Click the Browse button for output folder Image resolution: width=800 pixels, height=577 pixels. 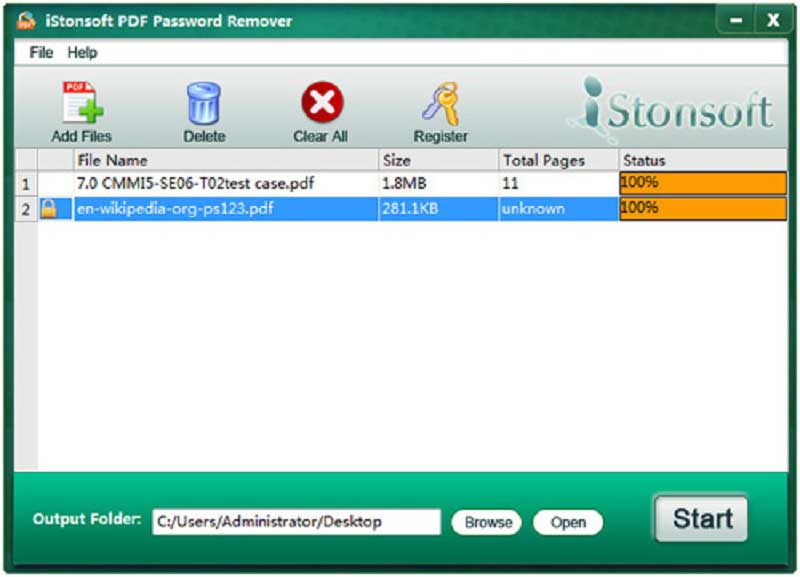click(x=486, y=521)
